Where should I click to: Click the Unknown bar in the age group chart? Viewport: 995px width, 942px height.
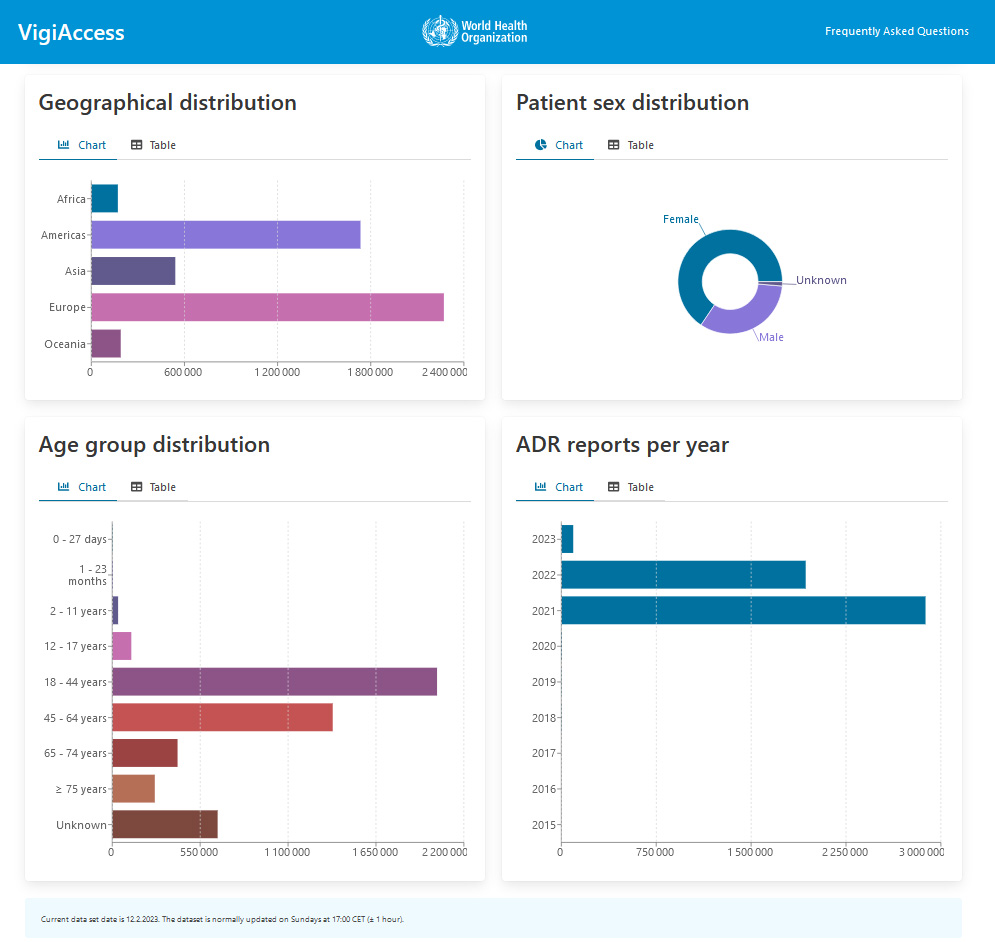(165, 825)
